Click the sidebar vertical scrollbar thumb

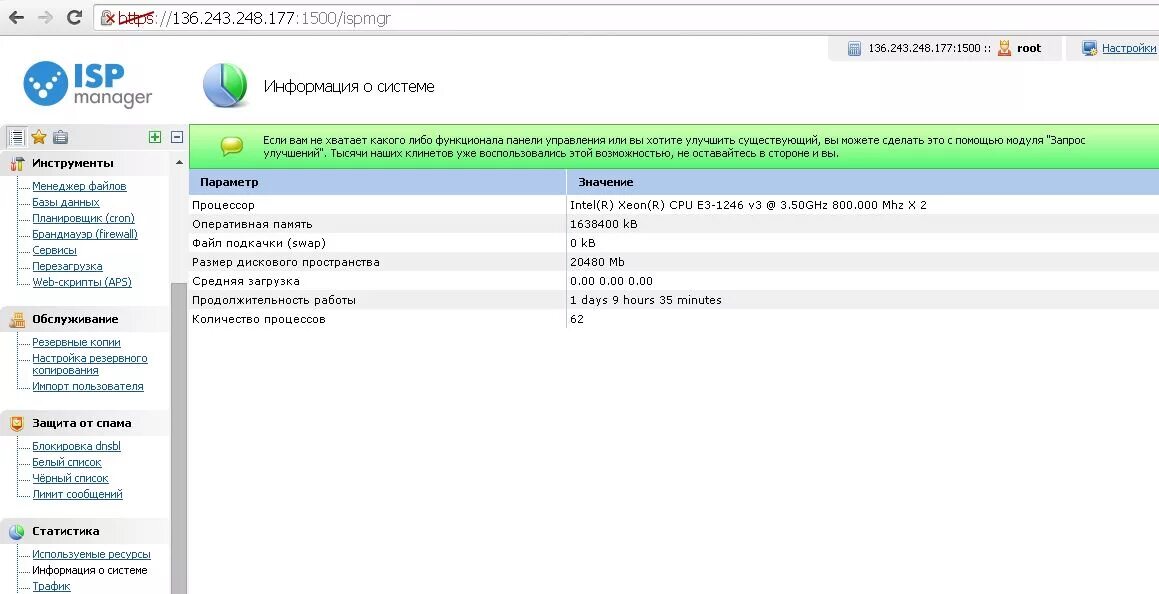[x=179, y=436]
